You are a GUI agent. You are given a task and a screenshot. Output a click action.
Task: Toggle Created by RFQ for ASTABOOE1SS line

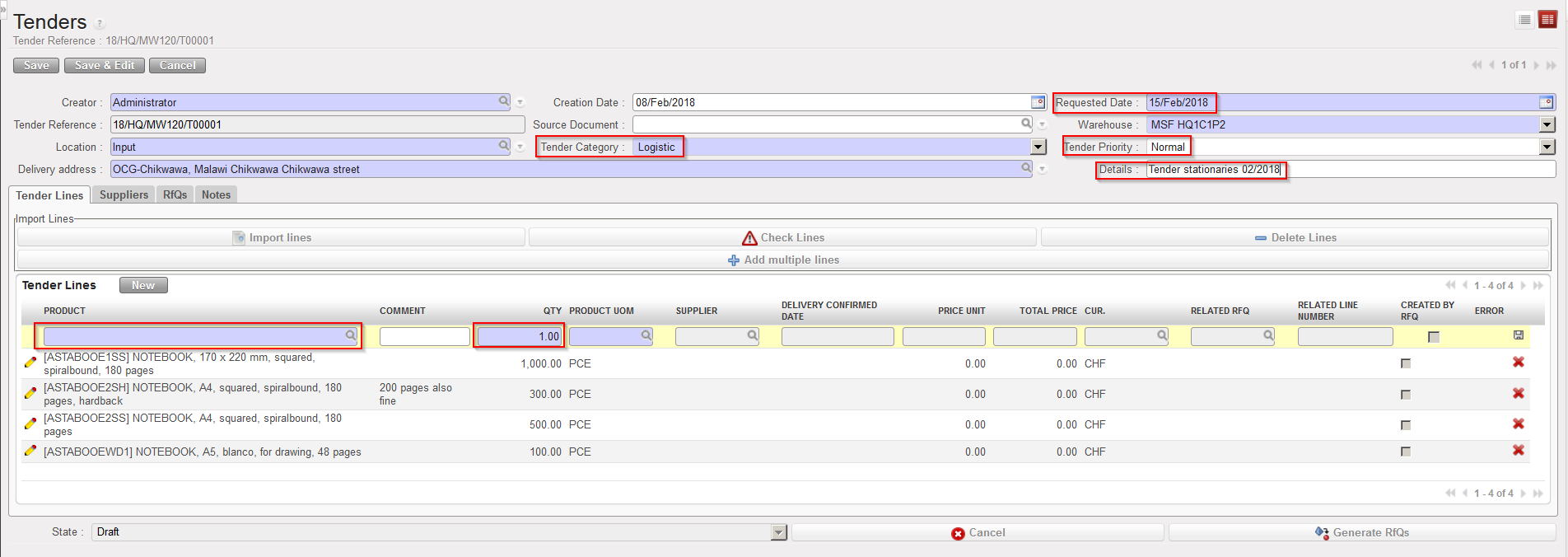tap(1406, 363)
